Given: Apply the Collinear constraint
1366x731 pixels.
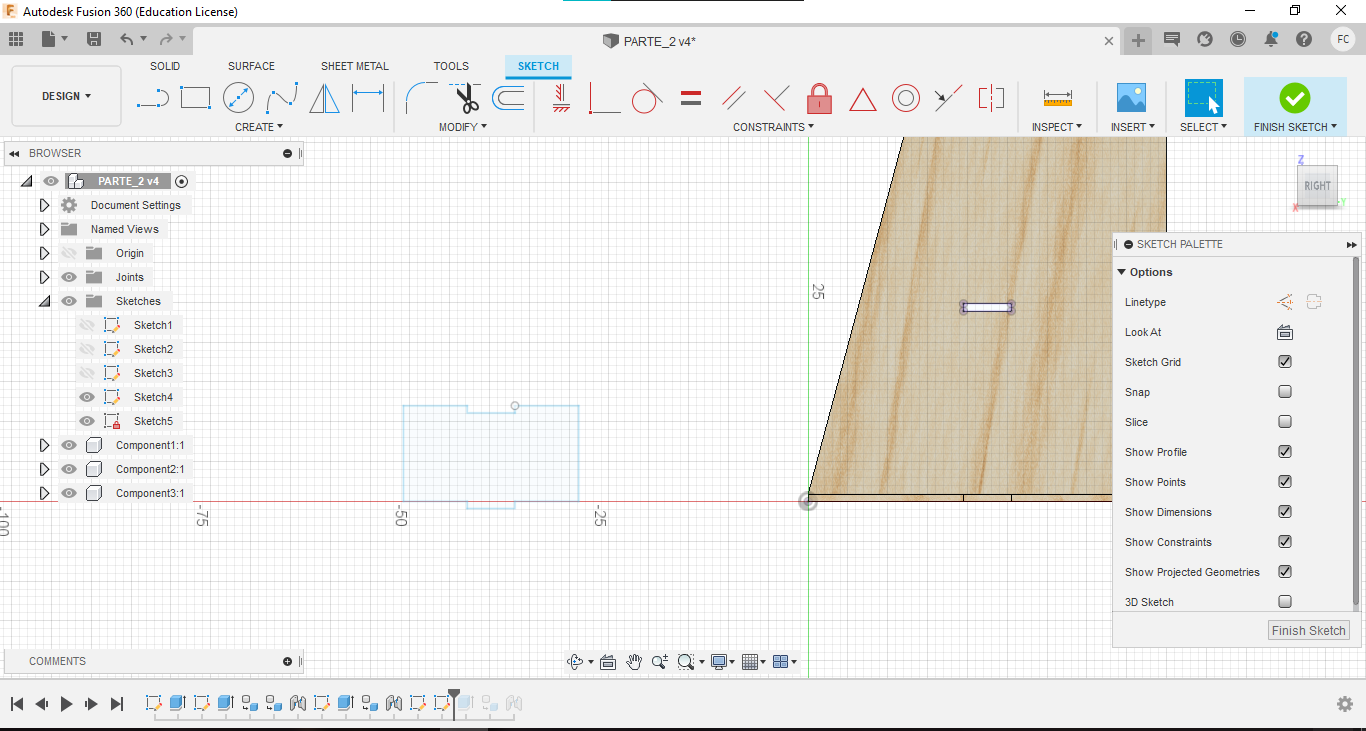Looking at the screenshot, I should coord(948,98).
